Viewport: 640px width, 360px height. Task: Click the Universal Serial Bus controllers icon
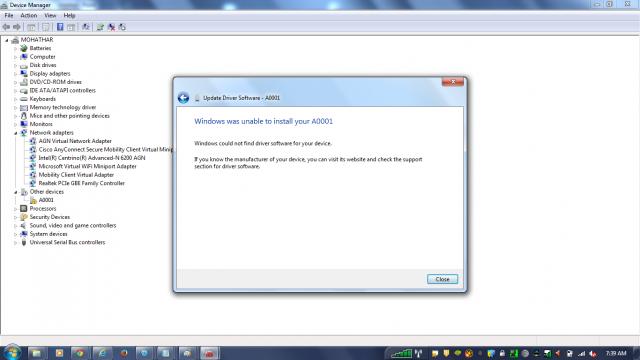point(24,242)
